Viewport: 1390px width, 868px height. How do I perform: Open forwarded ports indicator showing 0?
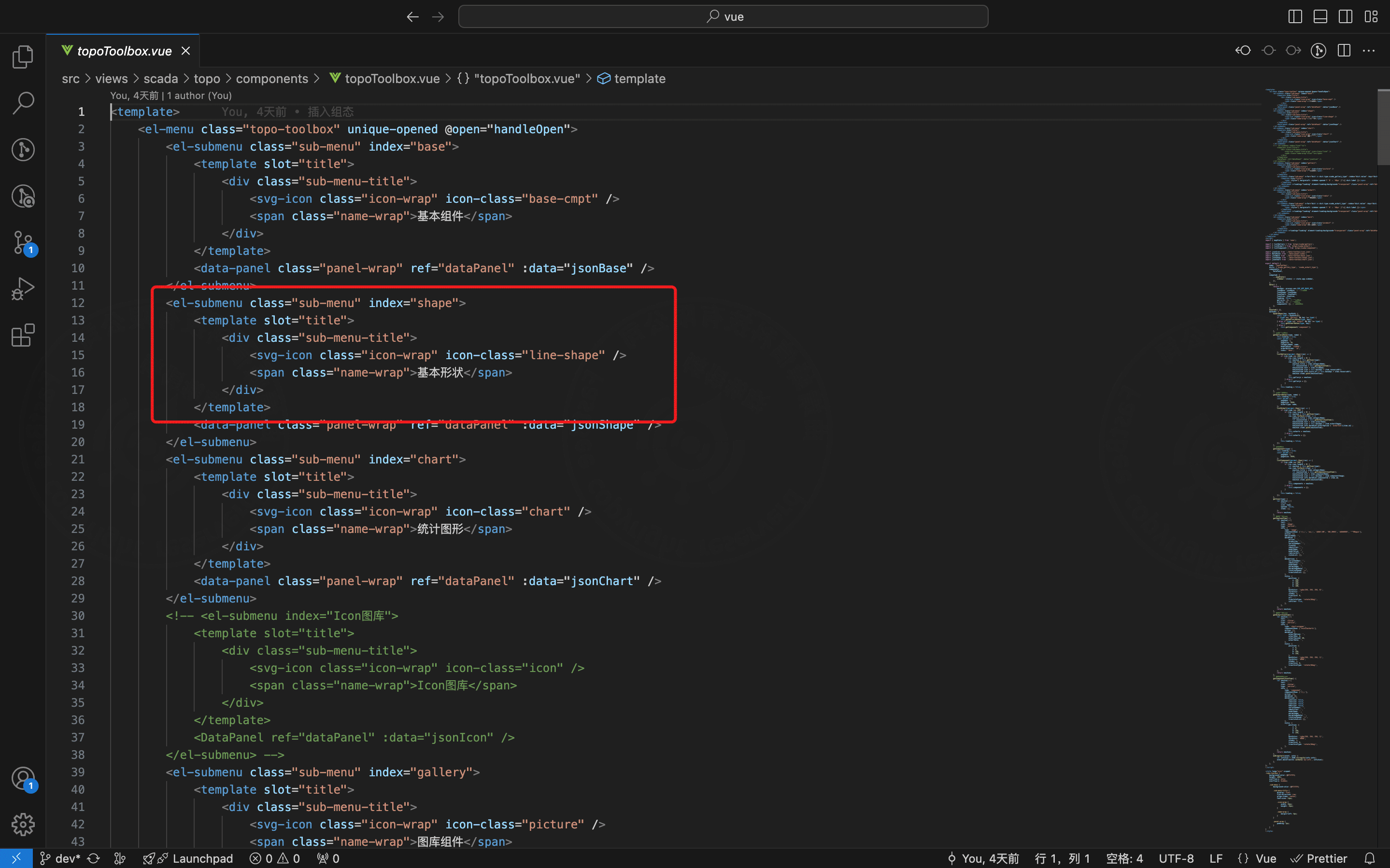click(328, 858)
